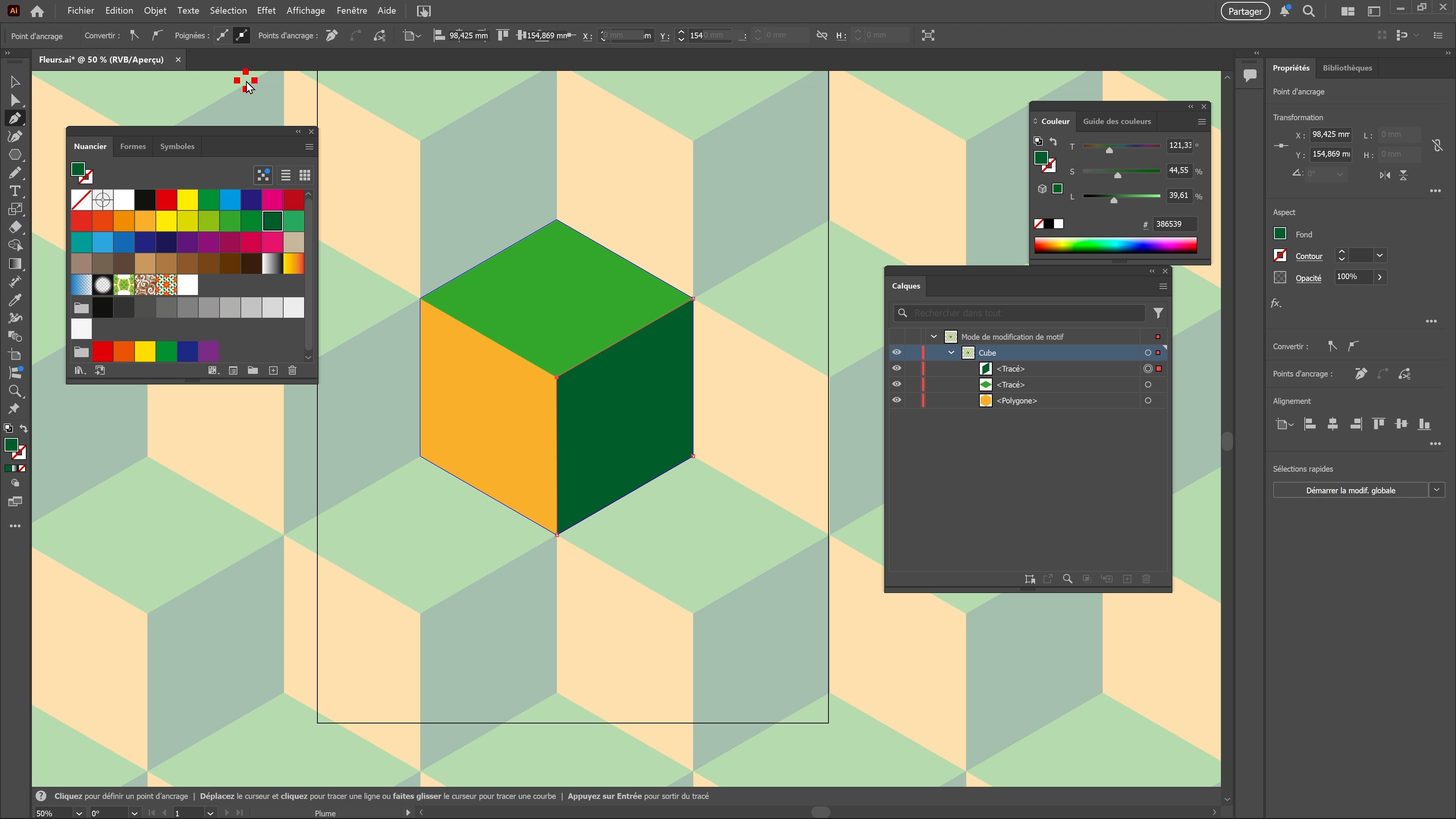Open the search magnifier in top bar
Image resolution: width=1456 pixels, height=819 pixels.
click(x=1309, y=11)
